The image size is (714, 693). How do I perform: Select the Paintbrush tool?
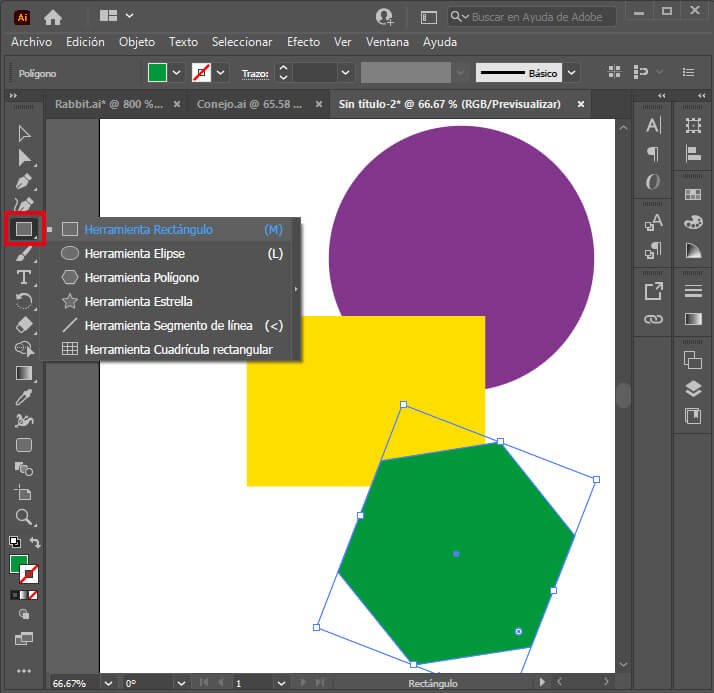point(24,253)
